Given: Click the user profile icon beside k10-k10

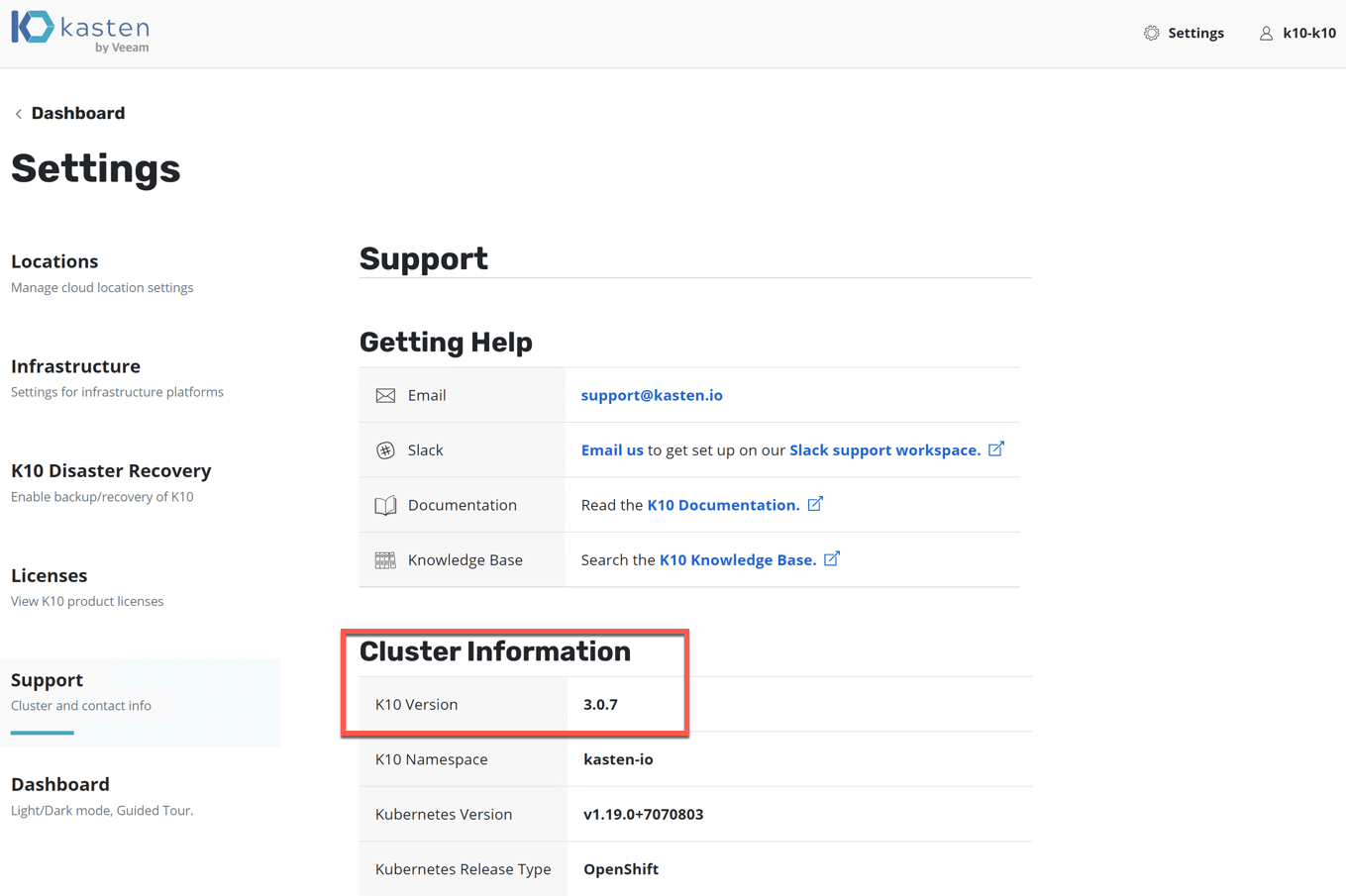Looking at the screenshot, I should 1266,33.
